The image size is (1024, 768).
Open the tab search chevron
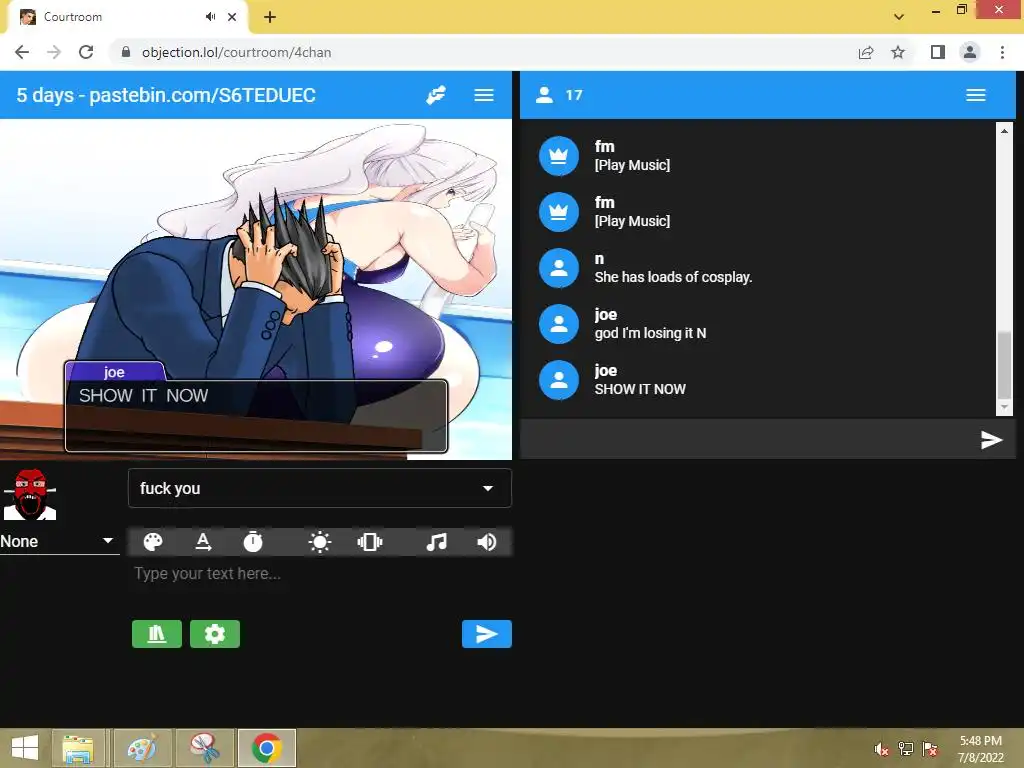coord(899,17)
